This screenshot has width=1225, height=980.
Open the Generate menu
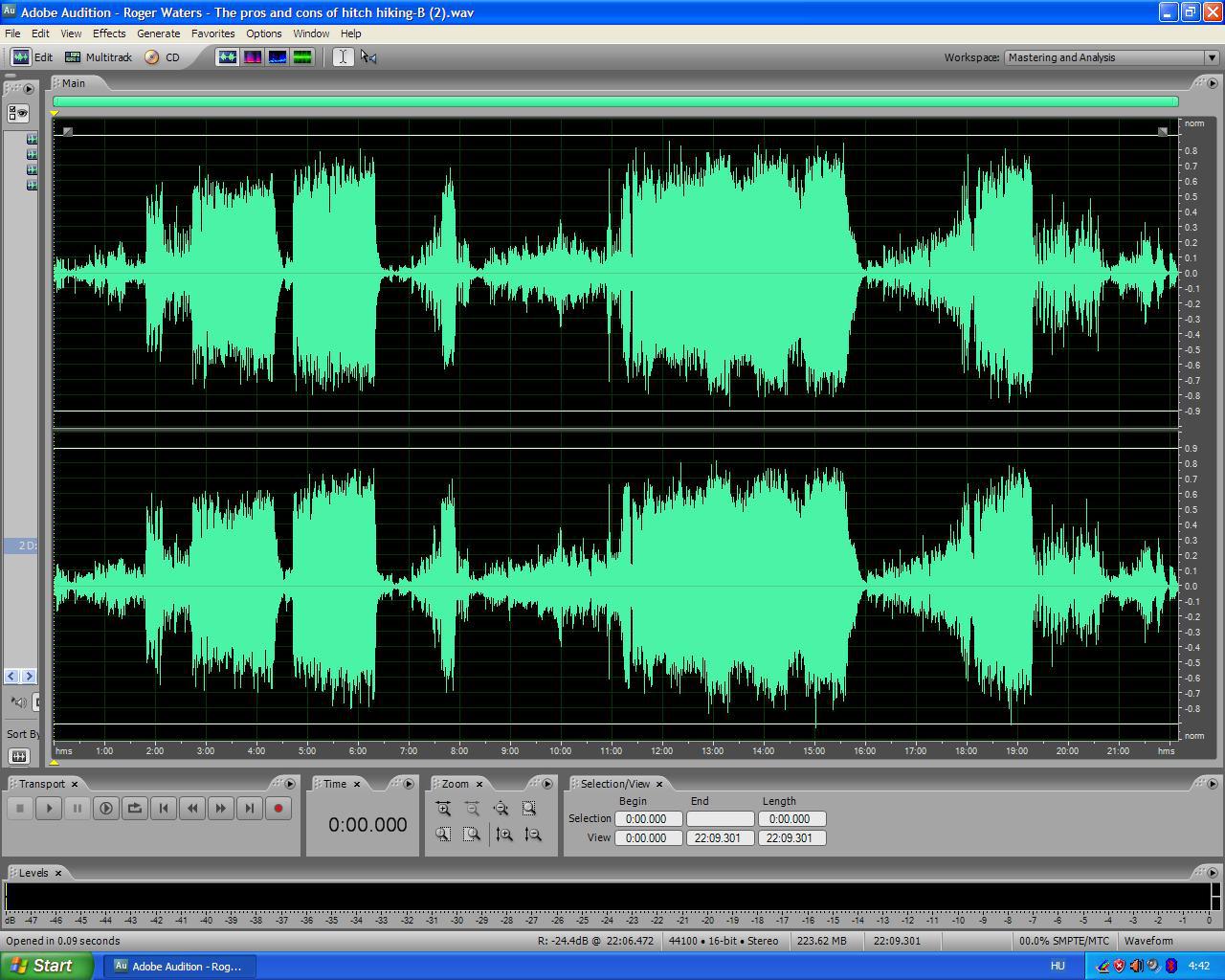tap(158, 33)
